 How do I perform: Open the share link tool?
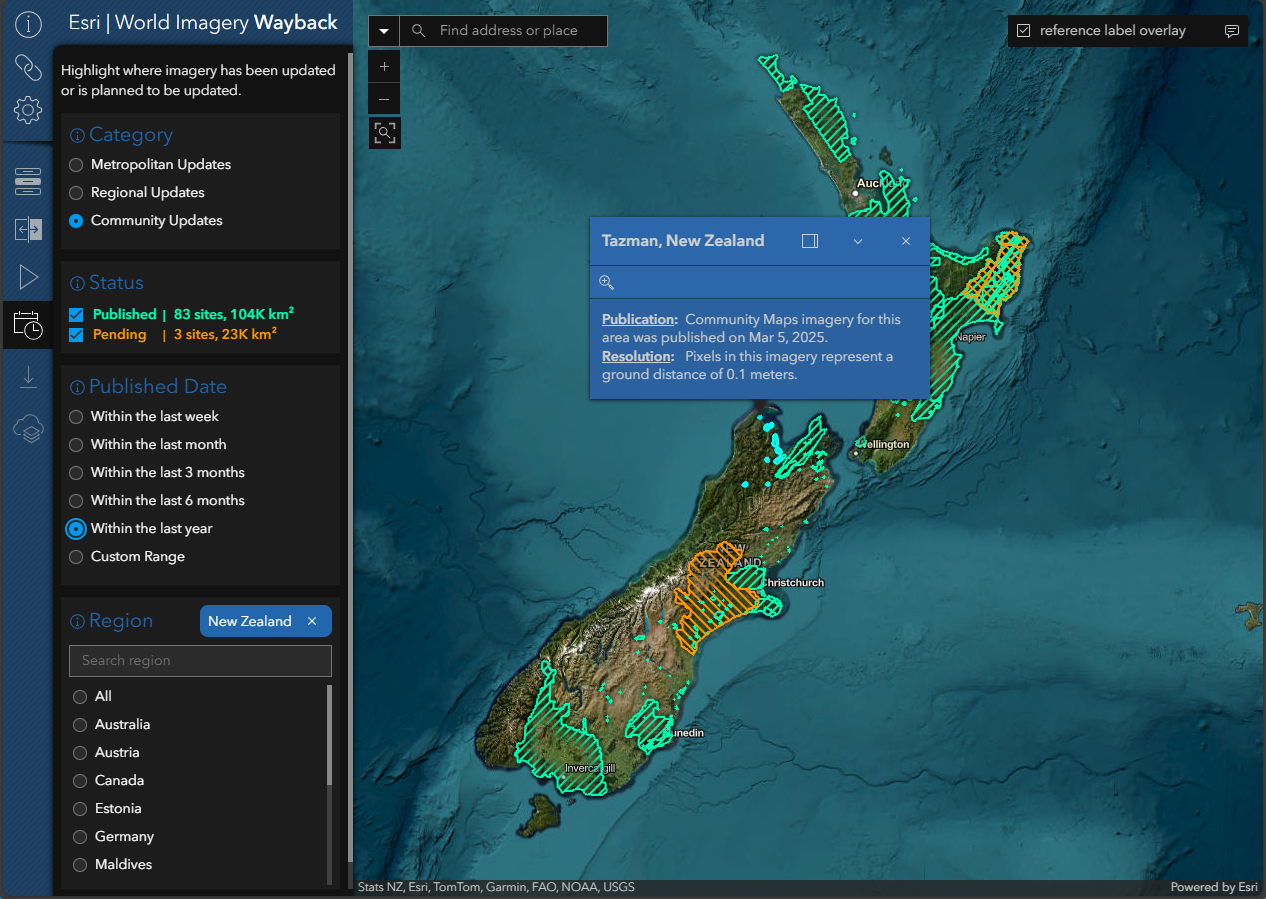[28, 67]
